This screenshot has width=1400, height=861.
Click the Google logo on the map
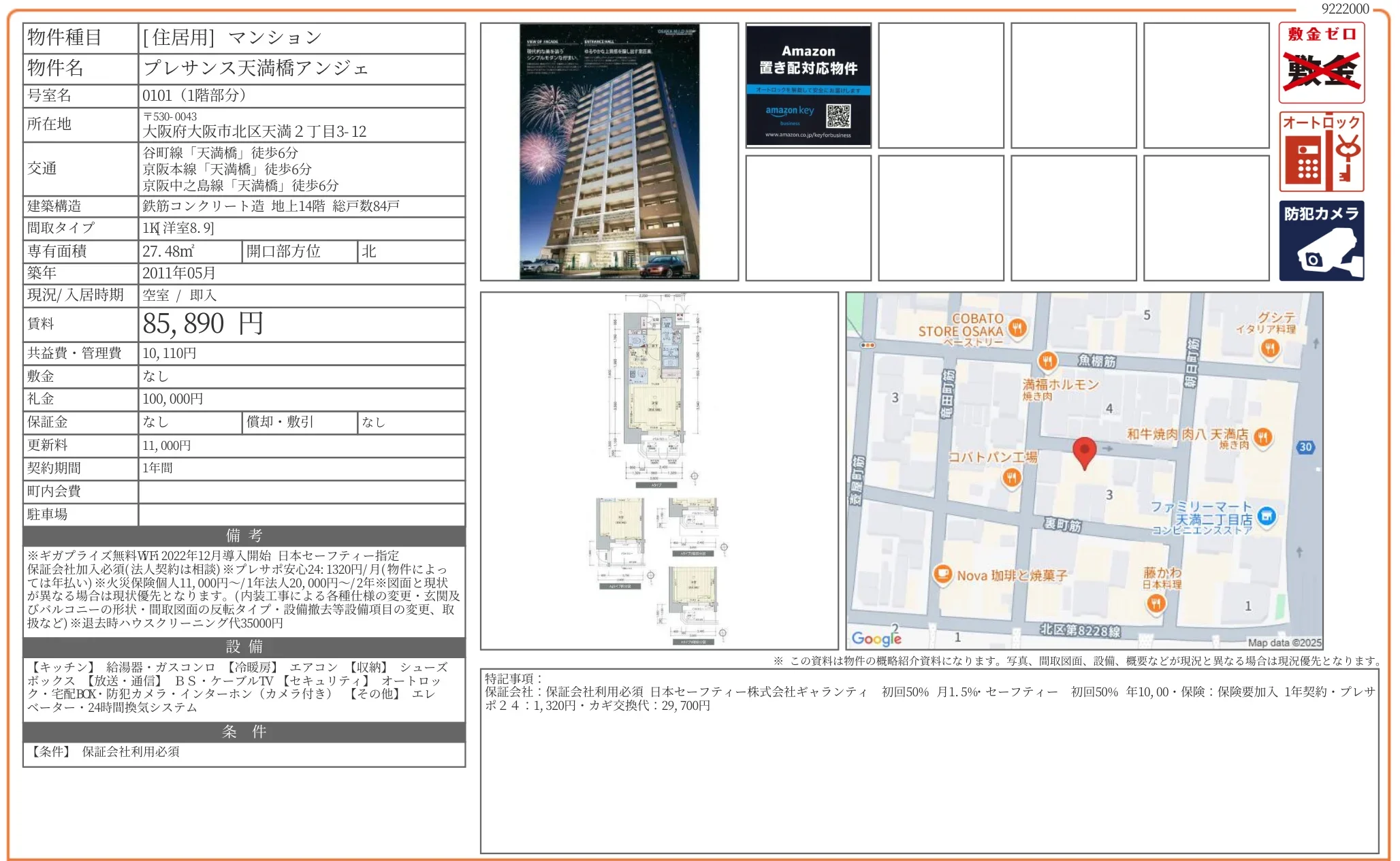(876, 638)
